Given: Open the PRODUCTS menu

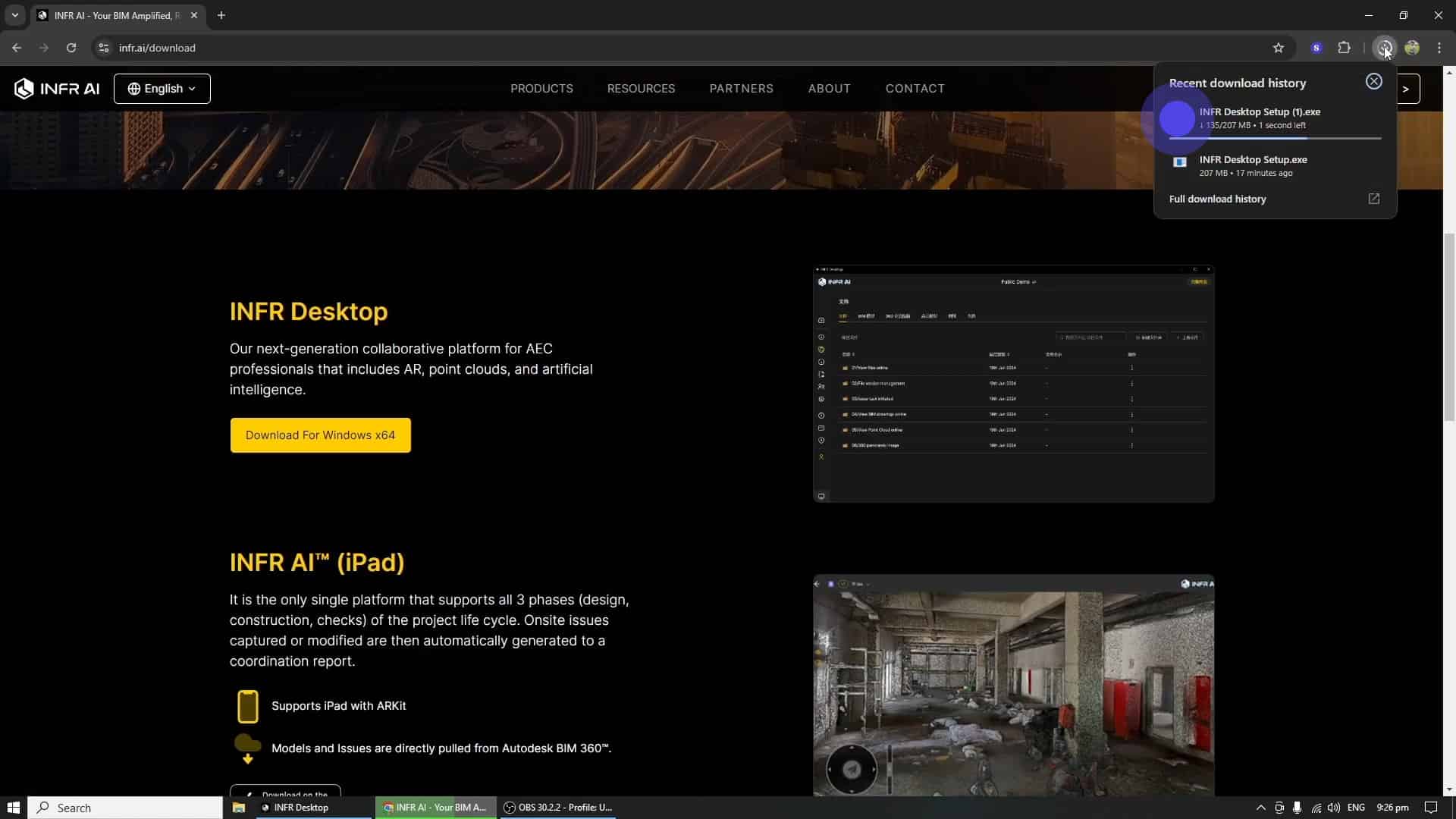Looking at the screenshot, I should 541,89.
